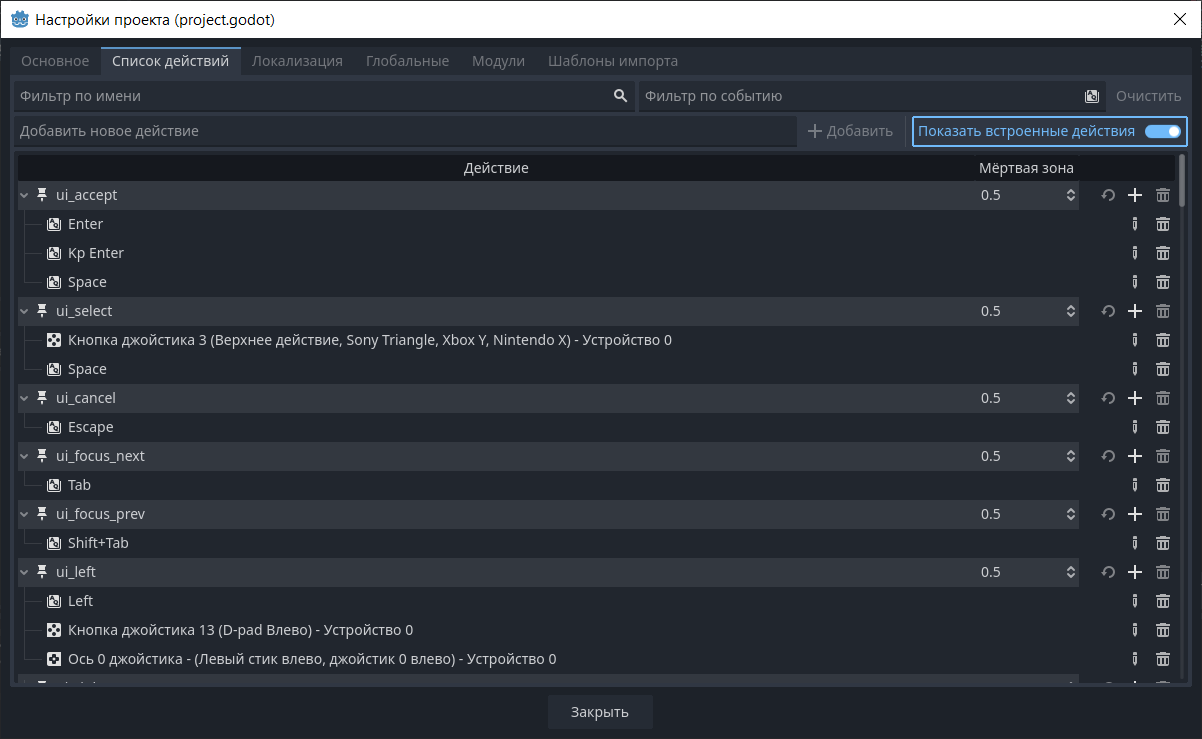Edit the D-pad Влево joystick button event
The width and height of the screenshot is (1202, 739).
tap(1134, 630)
